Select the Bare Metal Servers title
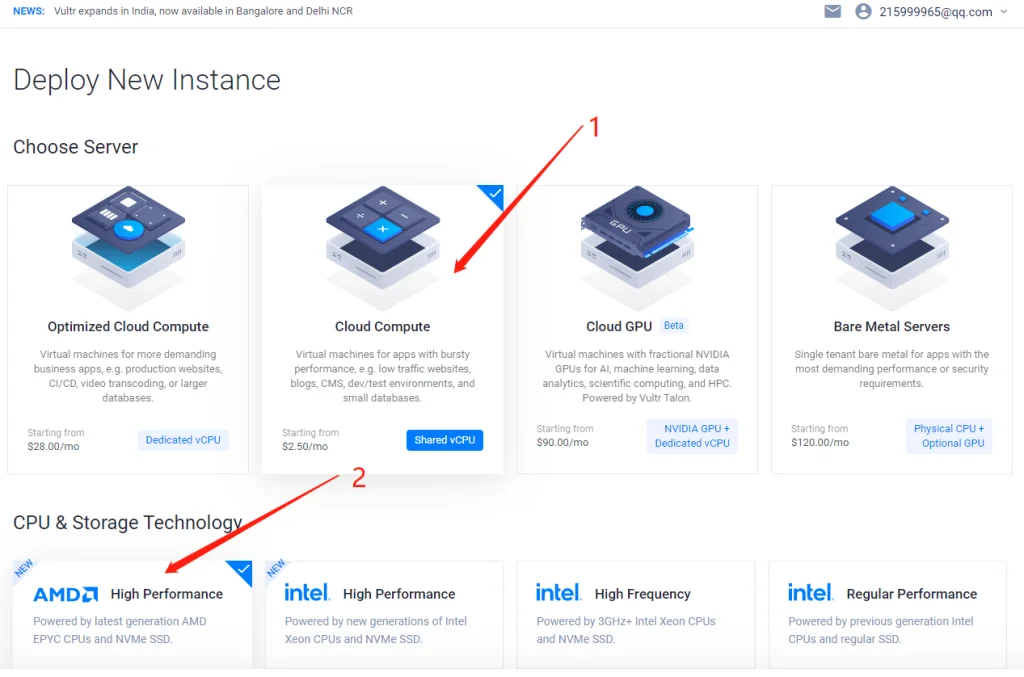This screenshot has height=677, width=1024. 891,326
